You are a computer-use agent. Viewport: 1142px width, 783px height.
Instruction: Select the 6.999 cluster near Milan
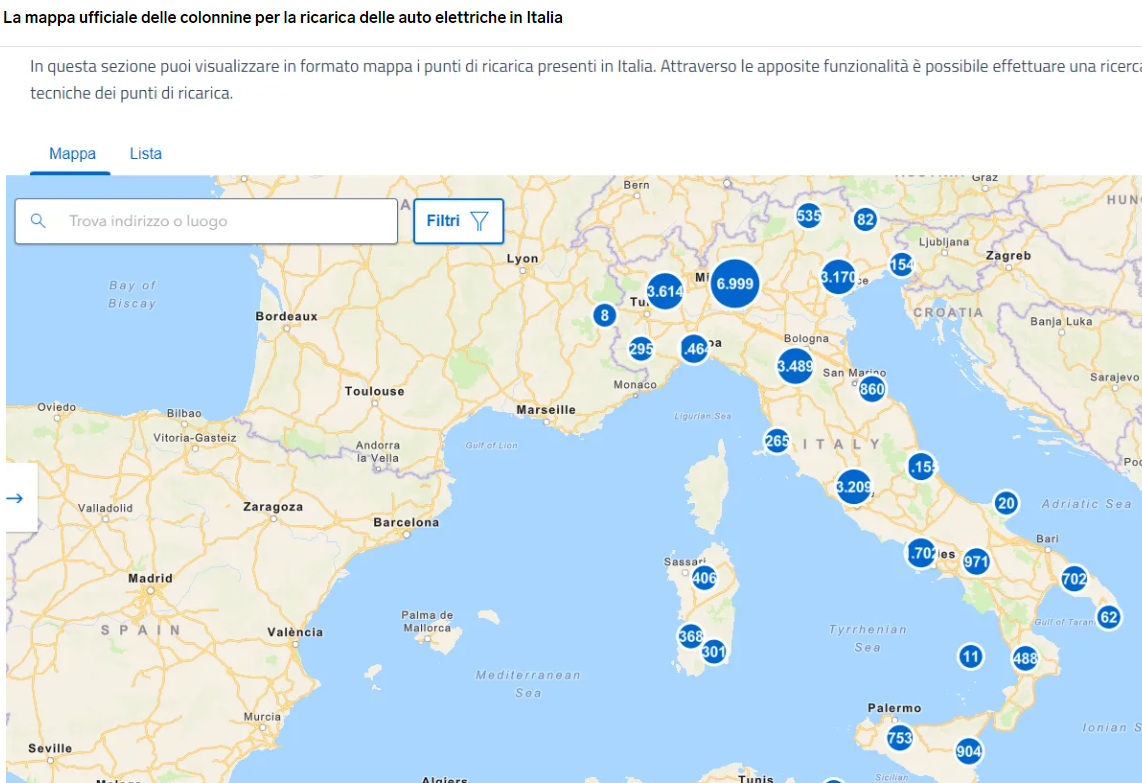point(734,284)
